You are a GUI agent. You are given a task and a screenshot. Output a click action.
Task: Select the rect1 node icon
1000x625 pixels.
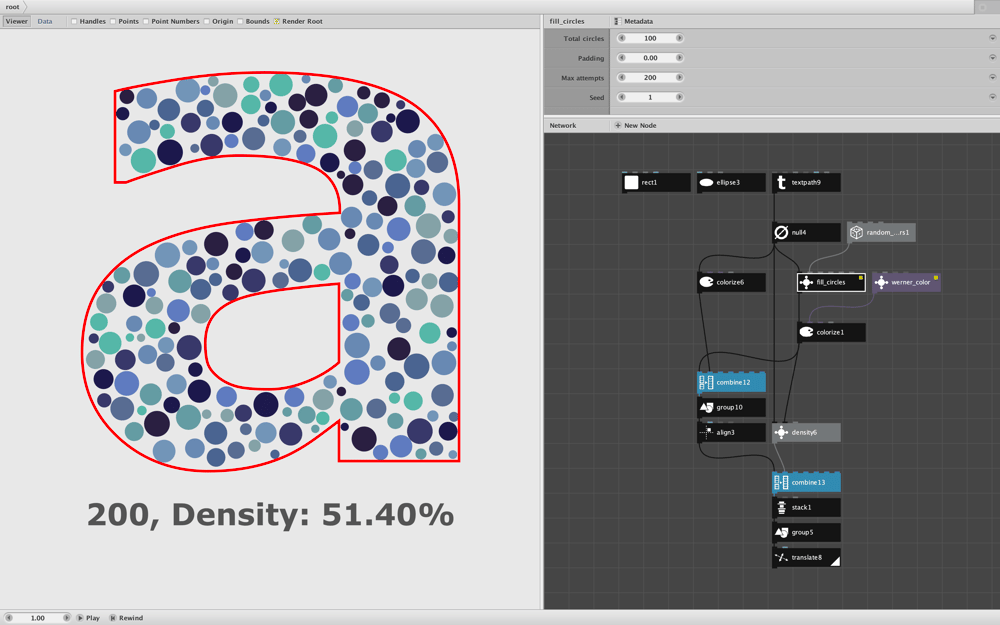tap(631, 182)
